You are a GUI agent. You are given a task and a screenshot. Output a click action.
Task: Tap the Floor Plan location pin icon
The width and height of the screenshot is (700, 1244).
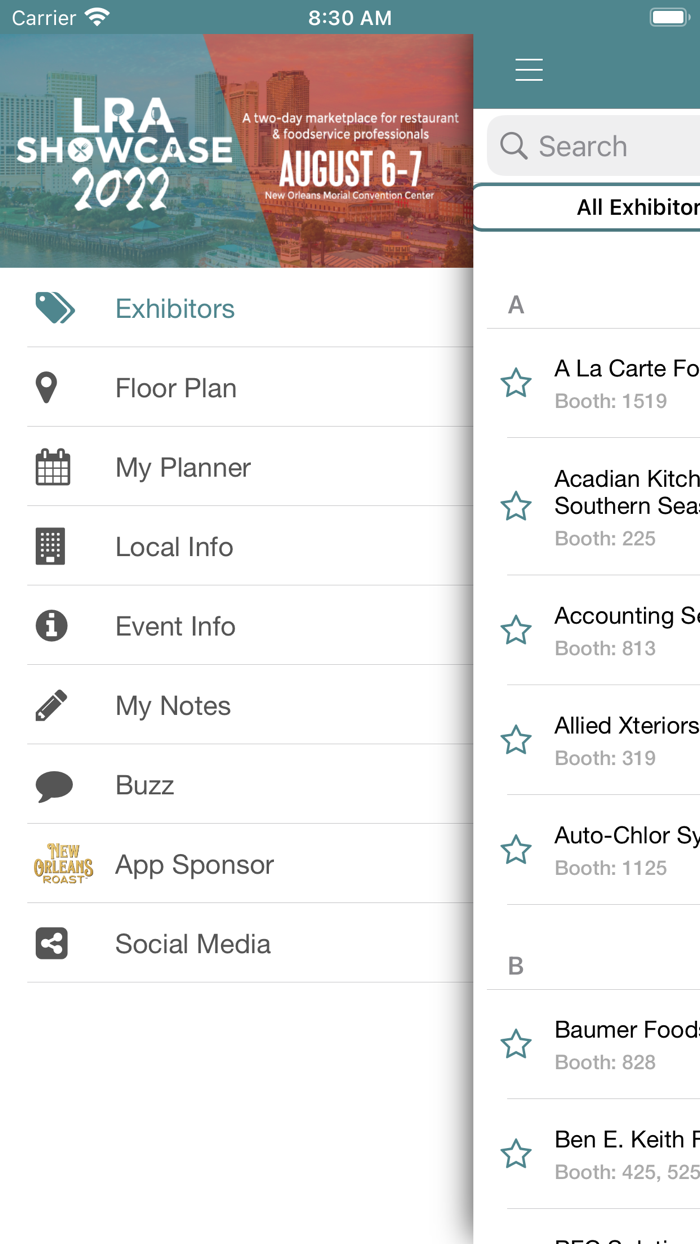(46, 388)
